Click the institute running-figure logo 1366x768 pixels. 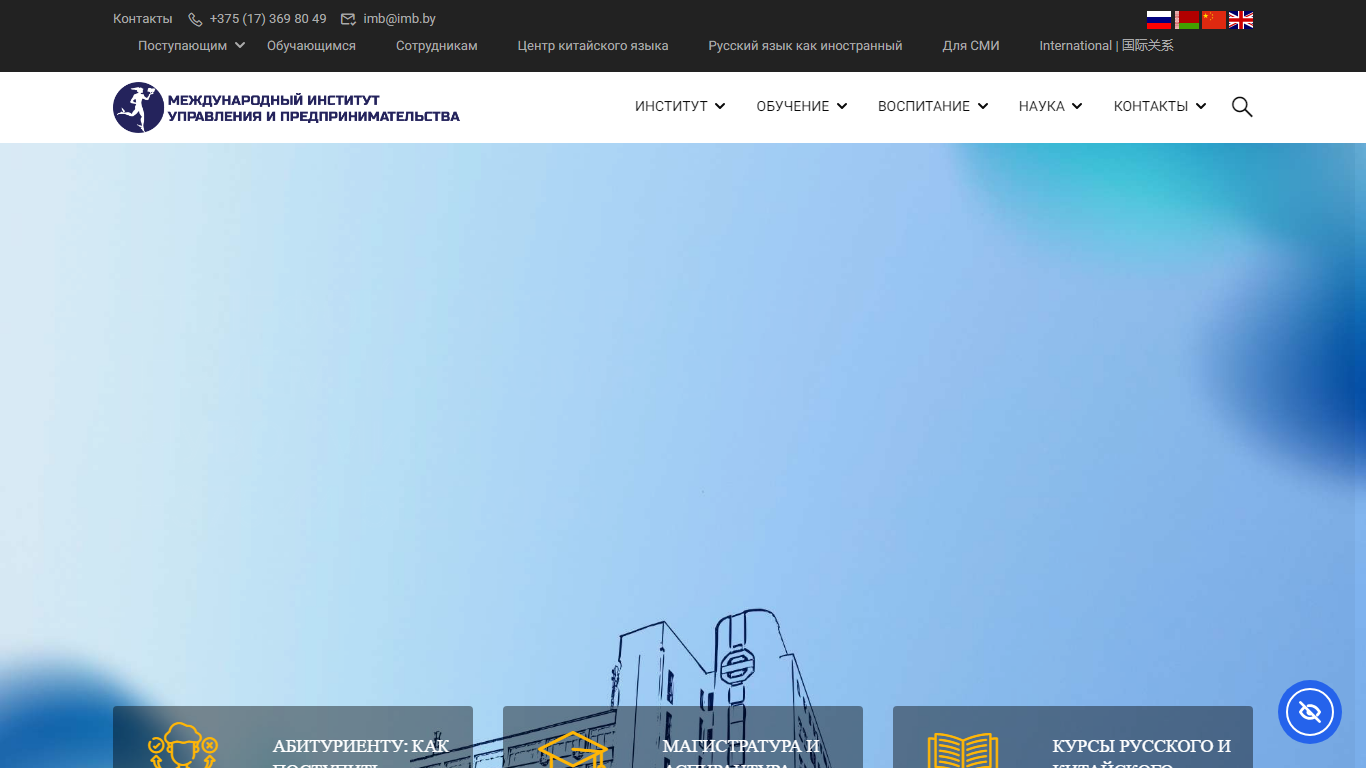[x=138, y=107]
